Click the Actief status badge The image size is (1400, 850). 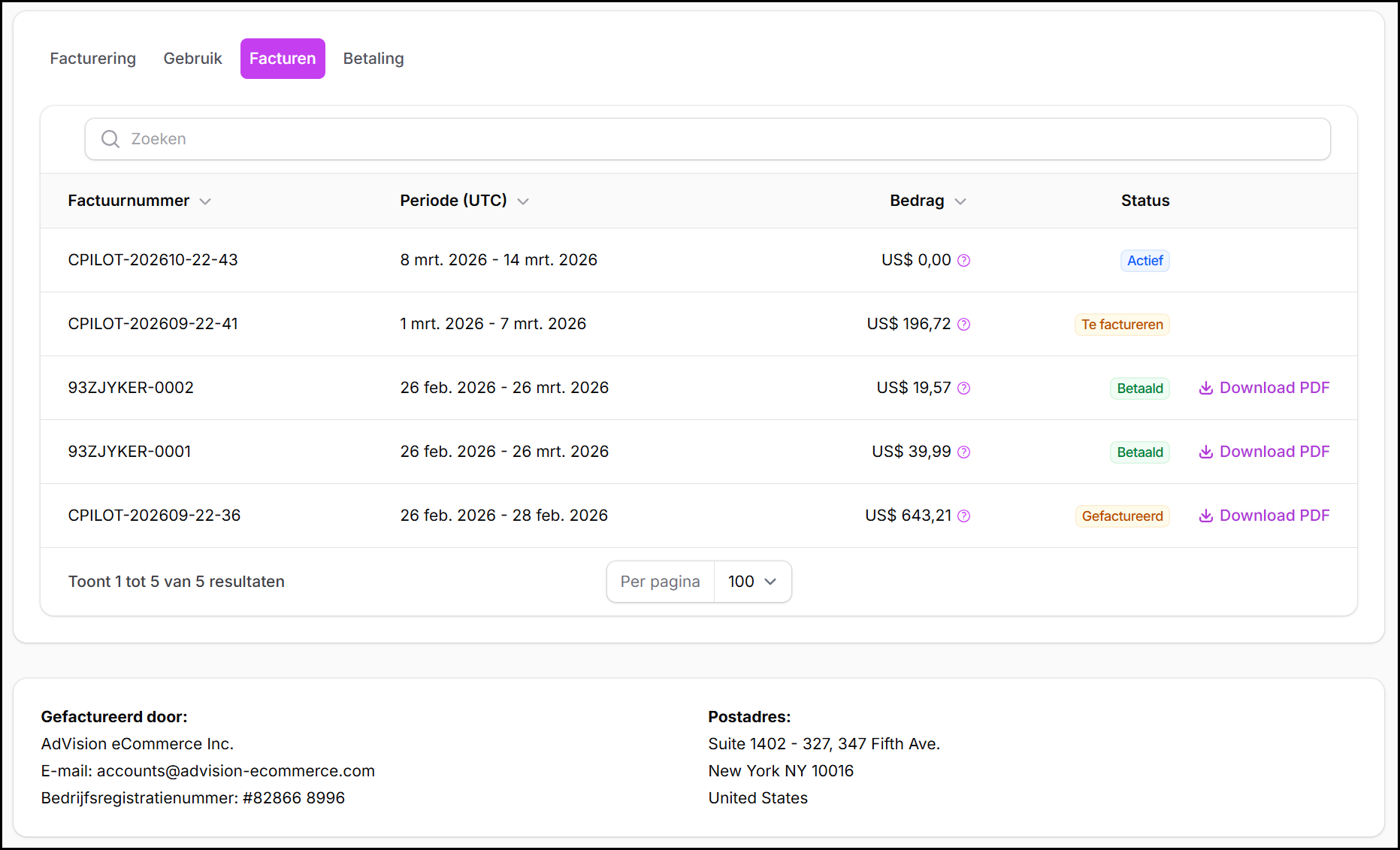tap(1144, 261)
